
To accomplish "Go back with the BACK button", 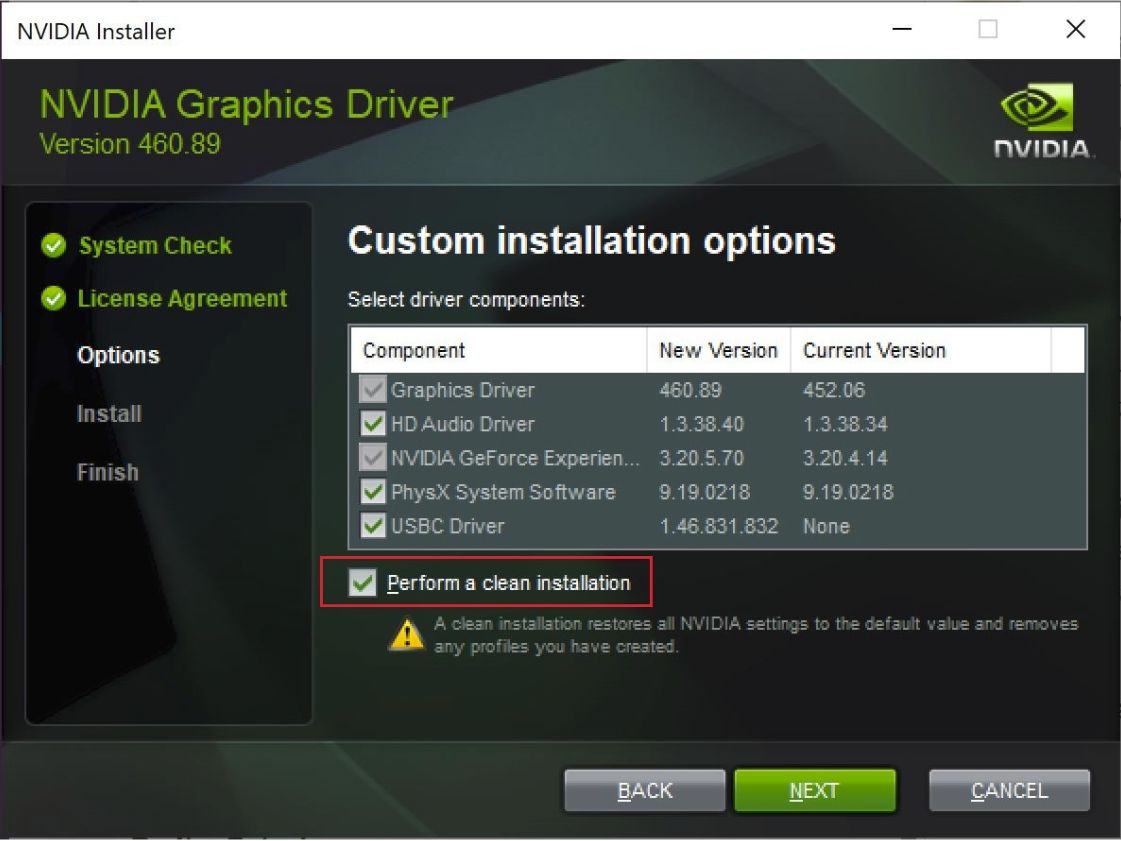I will [x=645, y=791].
